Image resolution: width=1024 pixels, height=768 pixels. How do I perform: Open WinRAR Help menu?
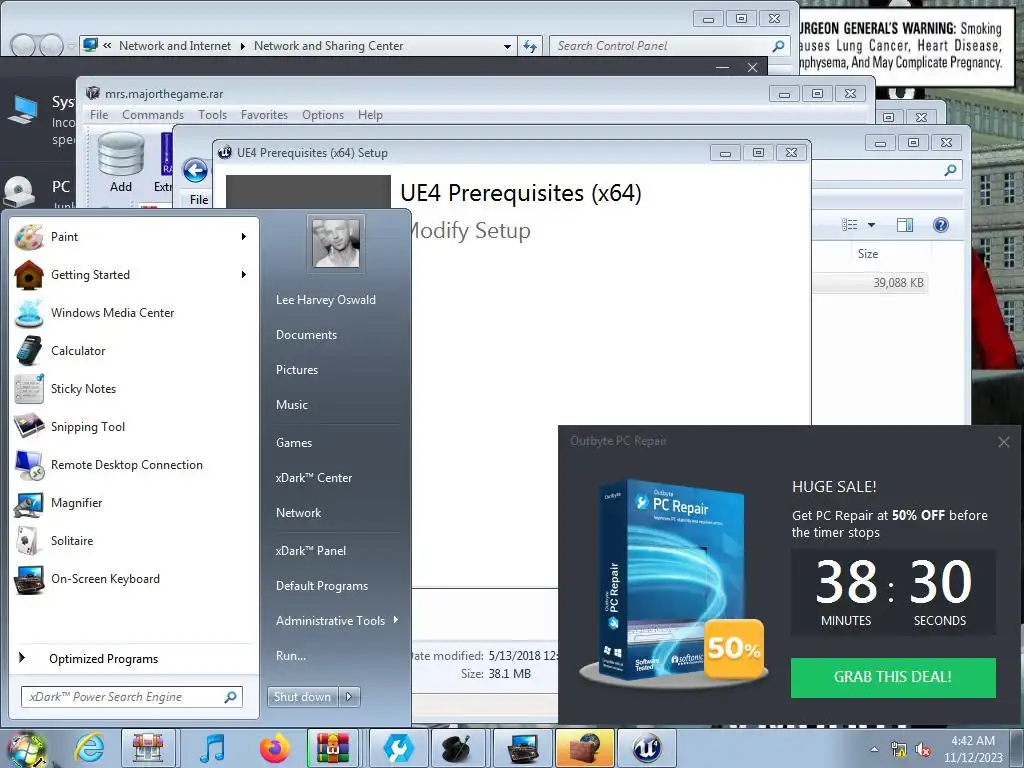point(370,115)
